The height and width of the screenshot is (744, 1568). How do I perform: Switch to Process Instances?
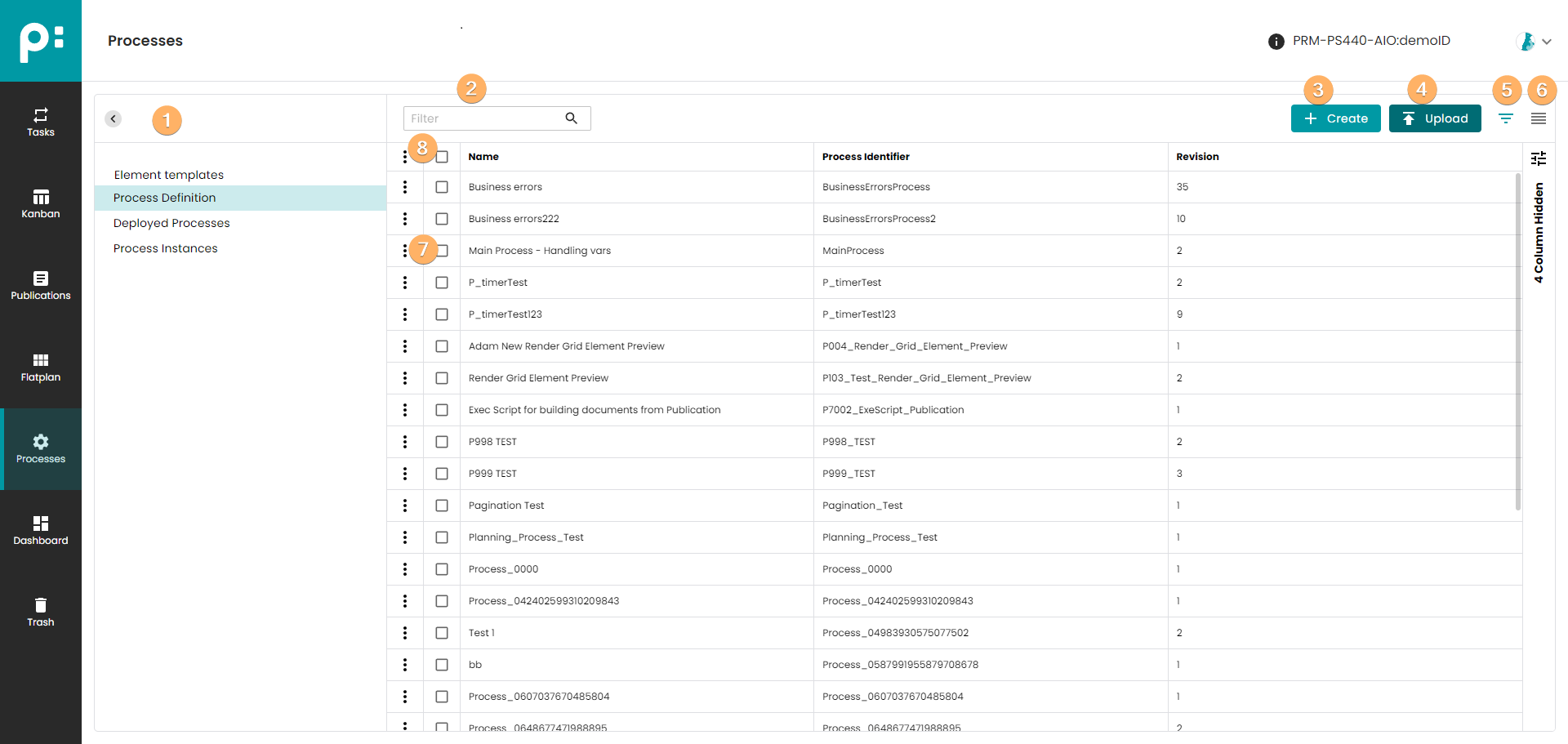click(x=166, y=248)
